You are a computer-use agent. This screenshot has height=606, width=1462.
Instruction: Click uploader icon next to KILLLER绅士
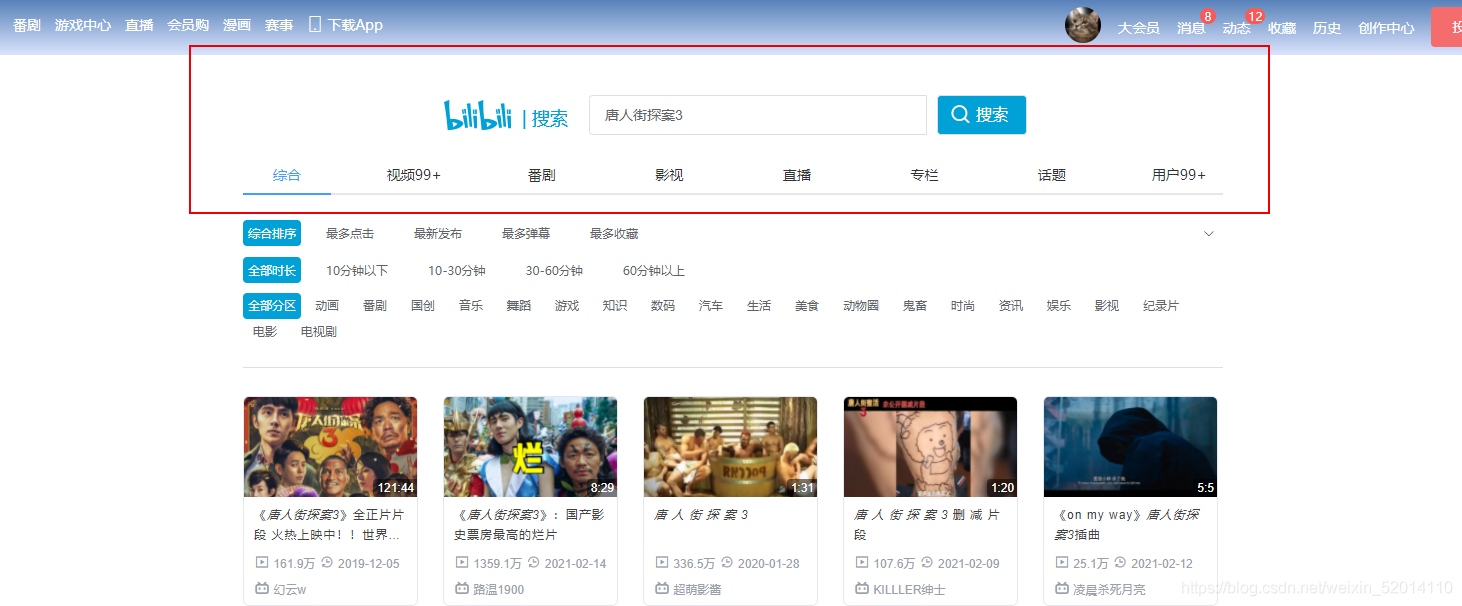(862, 589)
